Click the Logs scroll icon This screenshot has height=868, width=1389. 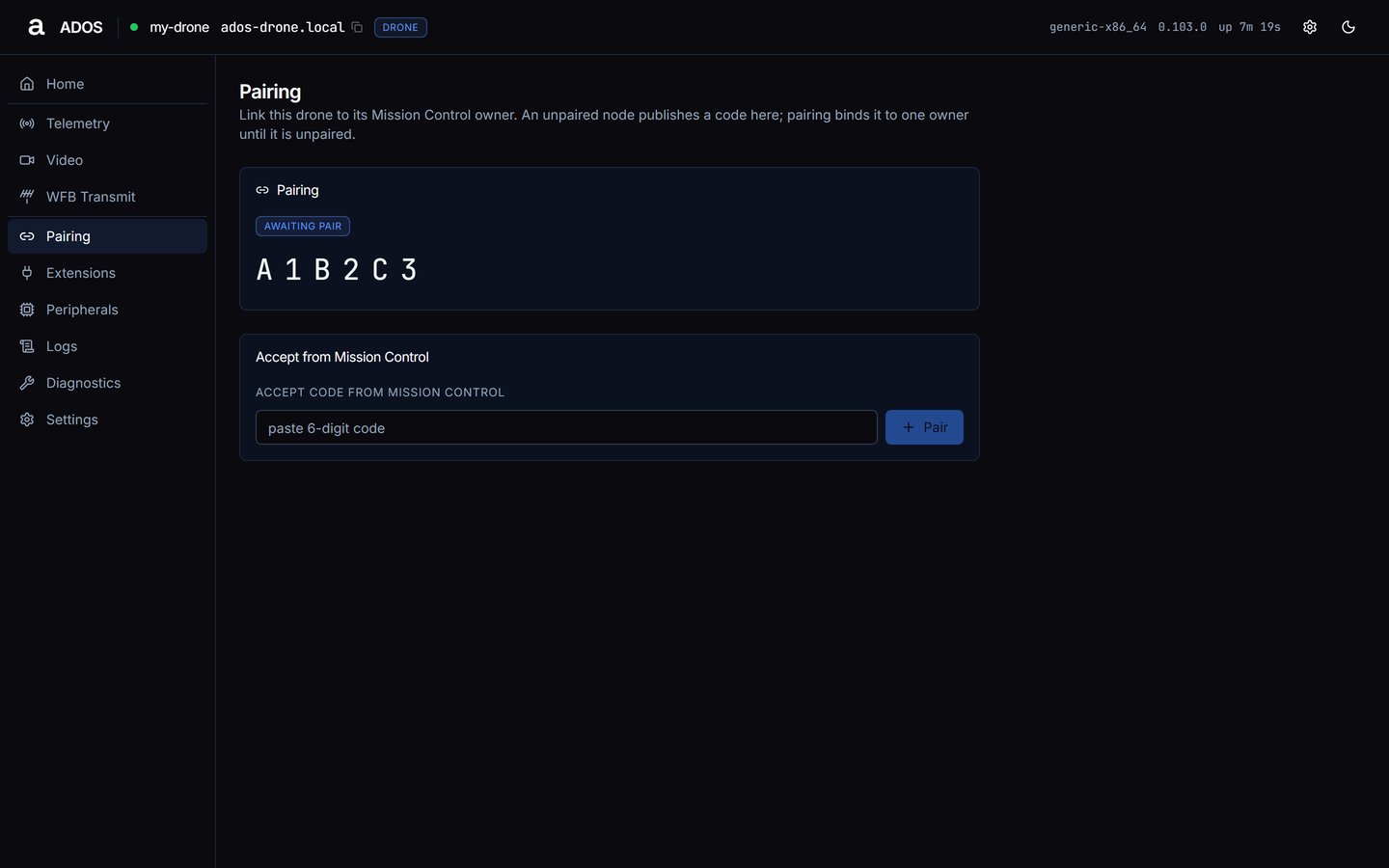point(27,346)
